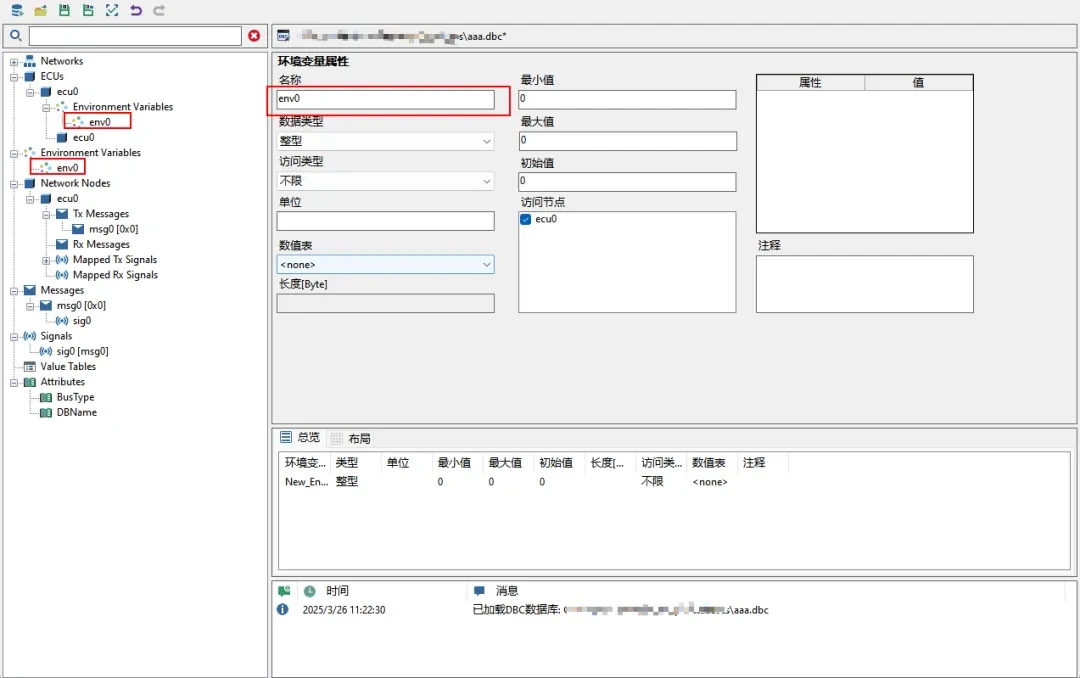This screenshot has height=678, width=1080.
Task: Click the new database toolbar icon
Action: [16, 10]
